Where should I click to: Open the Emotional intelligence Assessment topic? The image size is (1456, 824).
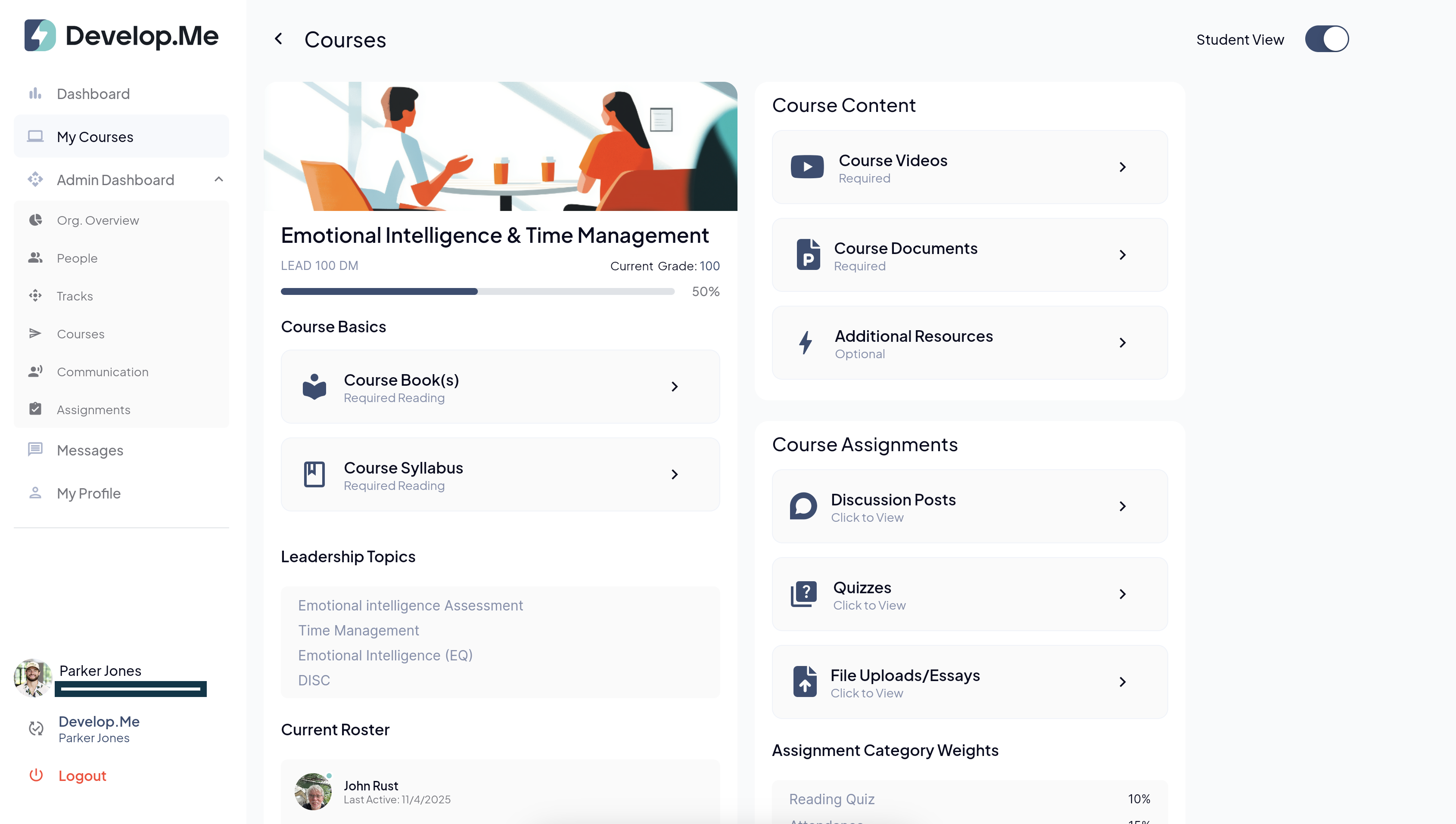411,606
